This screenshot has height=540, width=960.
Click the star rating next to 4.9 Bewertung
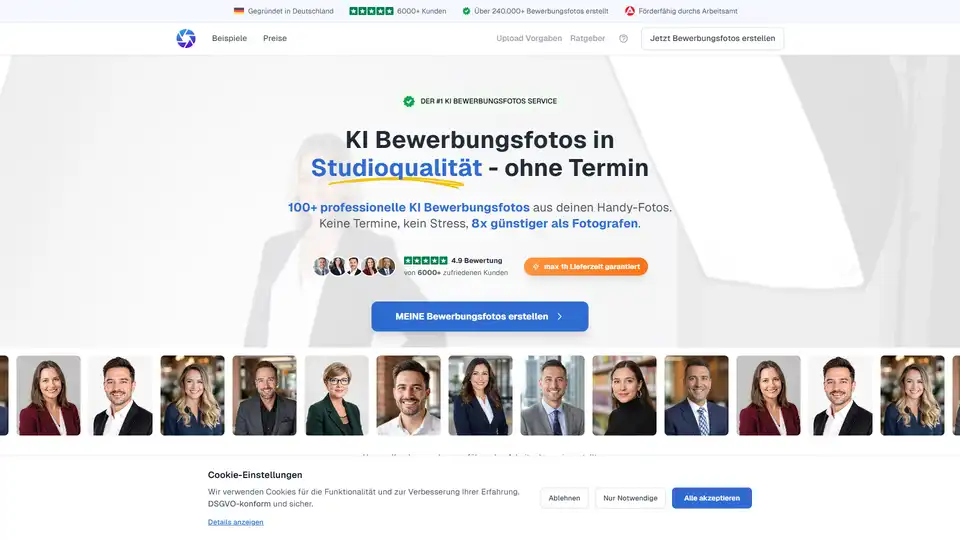[x=425, y=260]
